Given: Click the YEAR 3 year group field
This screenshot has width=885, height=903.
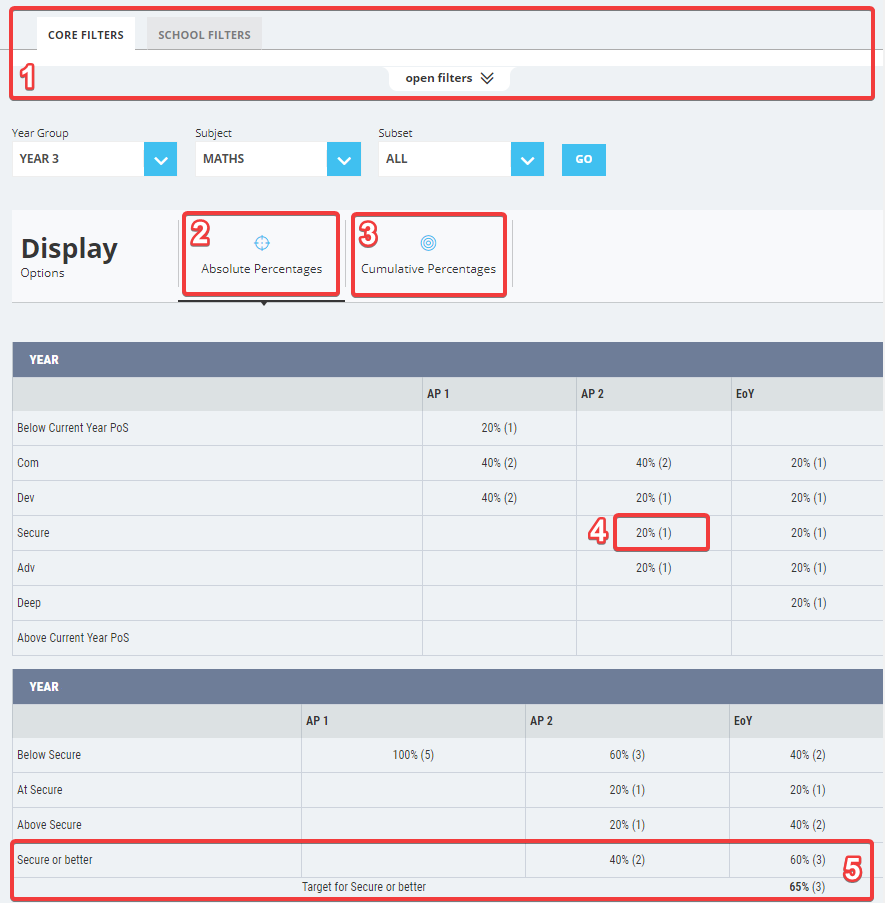Looking at the screenshot, I should (78, 160).
